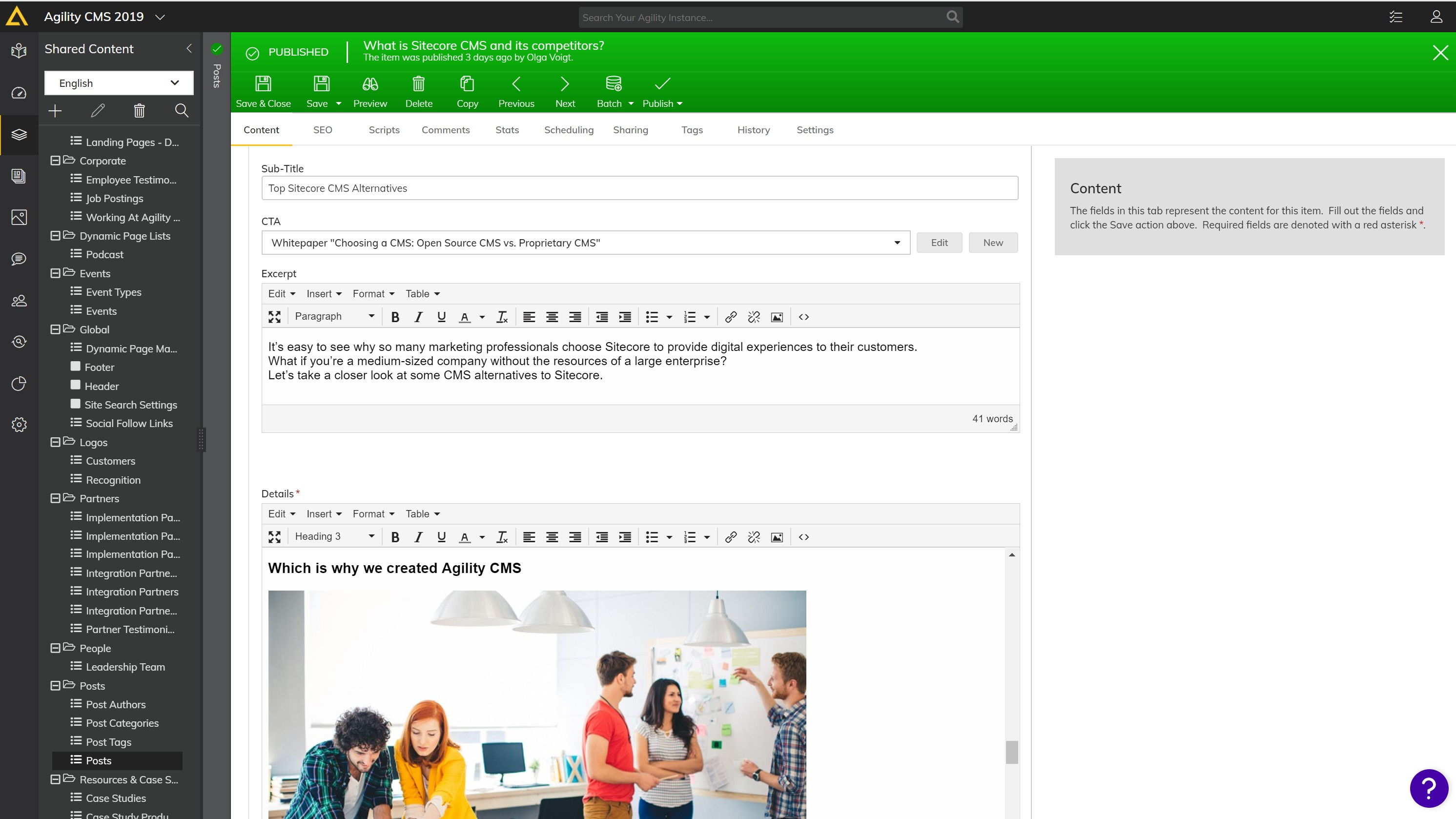
Task: Switch to SEO tab
Action: 322,130
